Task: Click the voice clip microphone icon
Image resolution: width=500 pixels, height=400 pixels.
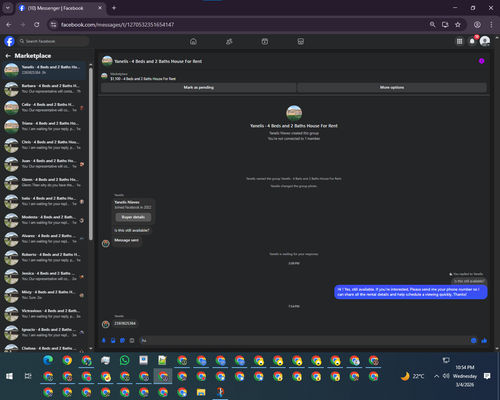Action: [x=104, y=340]
